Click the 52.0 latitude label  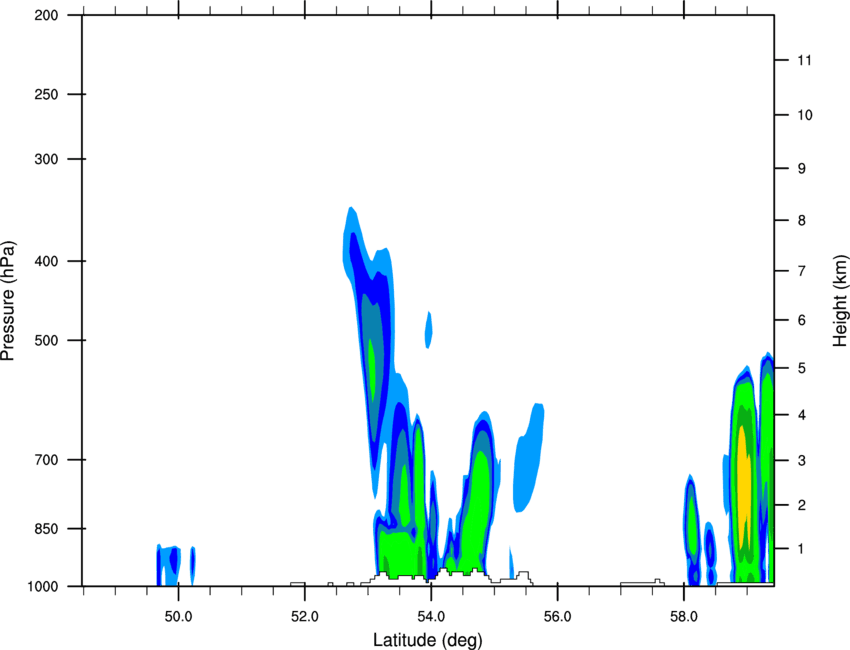click(x=305, y=617)
